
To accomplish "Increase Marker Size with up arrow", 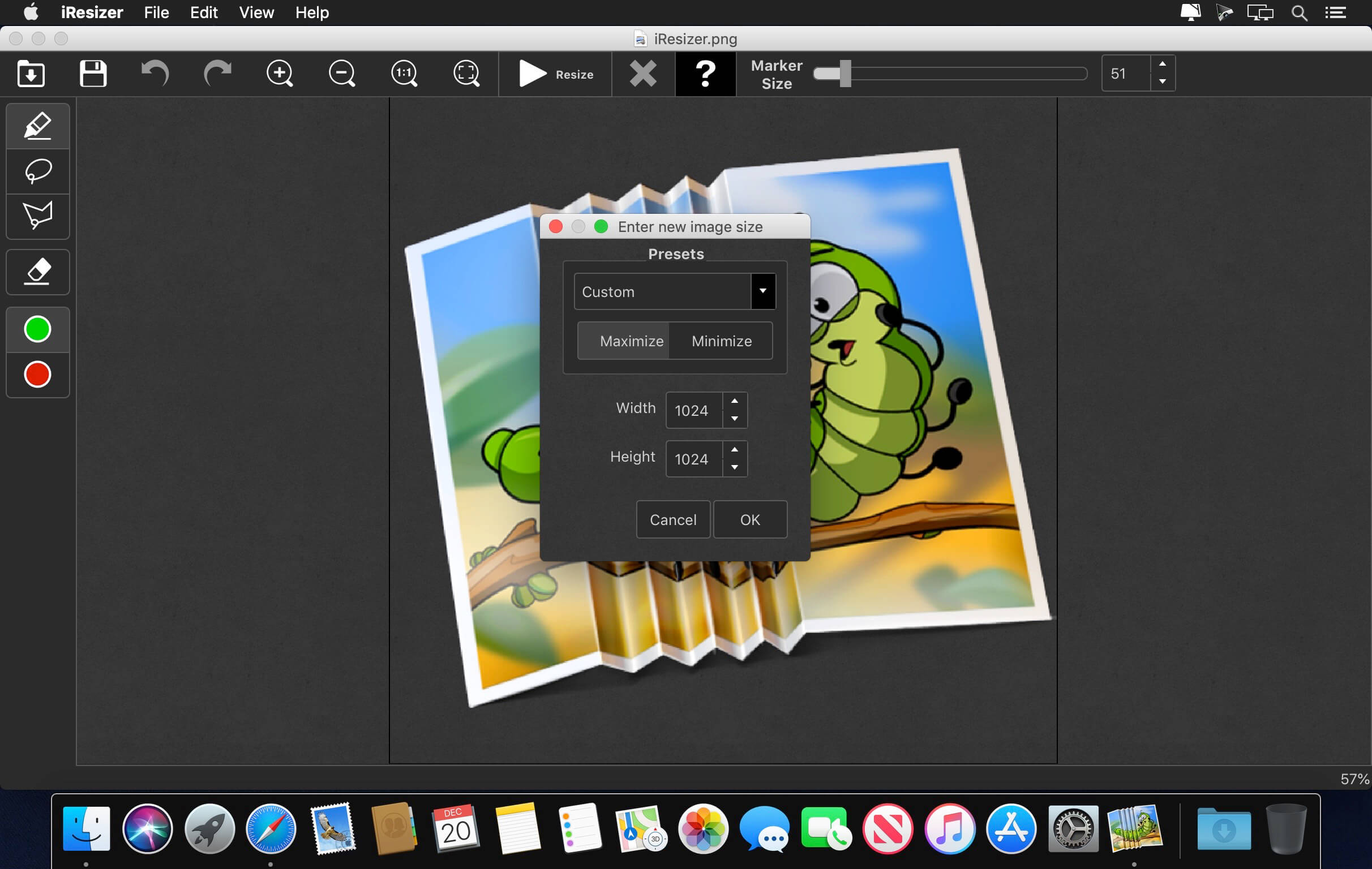I will 1163,64.
